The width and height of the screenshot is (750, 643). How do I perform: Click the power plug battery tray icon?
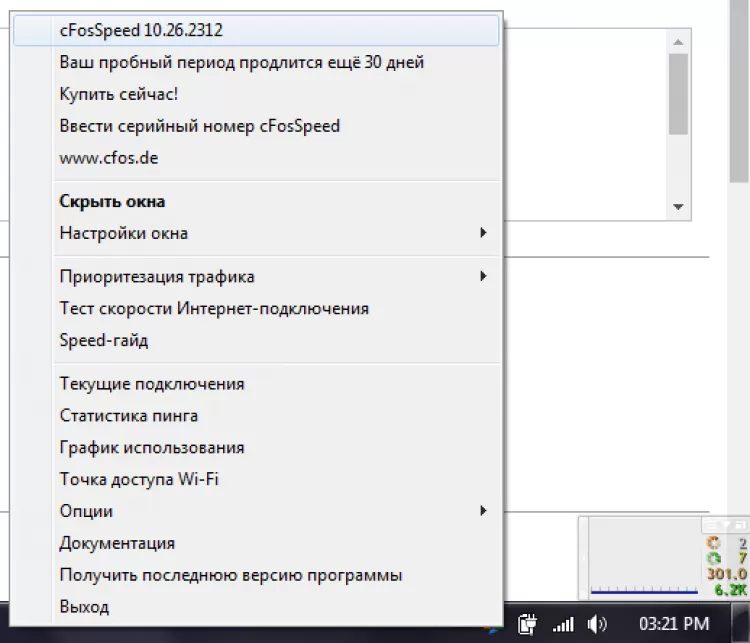[x=527, y=624]
